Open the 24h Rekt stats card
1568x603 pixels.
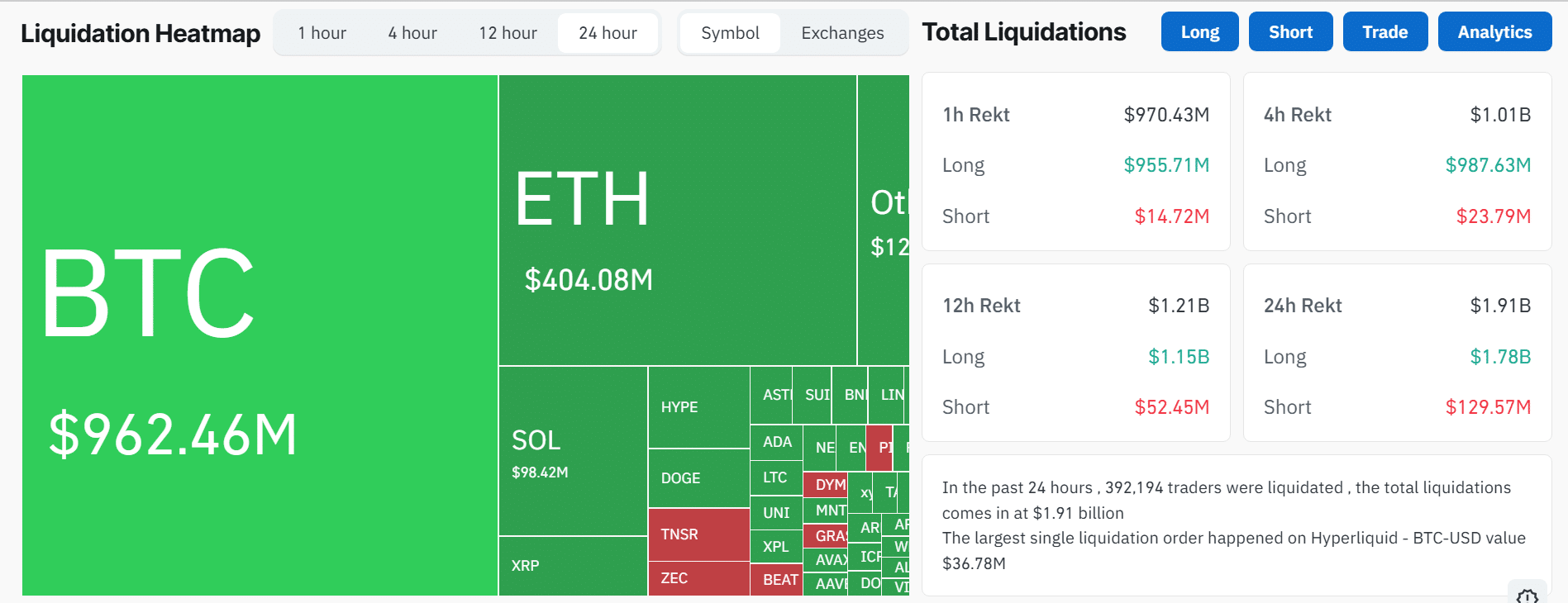(1397, 353)
